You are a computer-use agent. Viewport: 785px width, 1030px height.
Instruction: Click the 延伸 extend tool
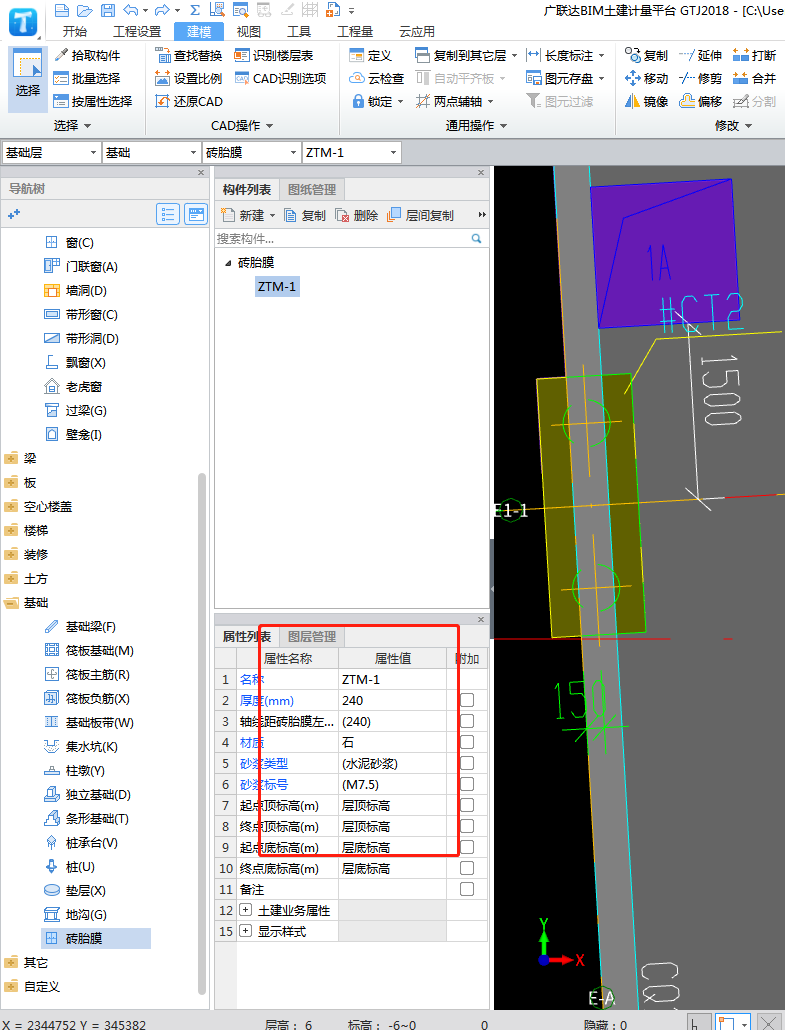[x=700, y=55]
